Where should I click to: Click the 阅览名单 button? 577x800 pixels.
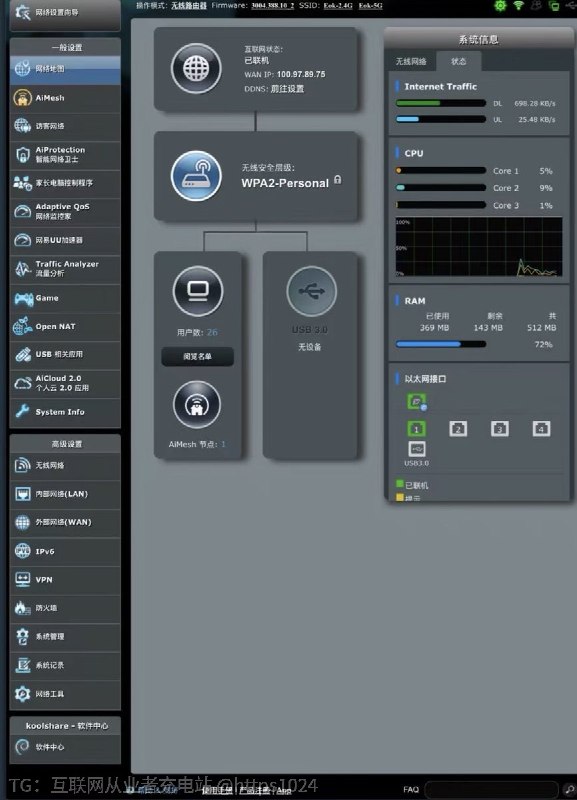pos(197,357)
